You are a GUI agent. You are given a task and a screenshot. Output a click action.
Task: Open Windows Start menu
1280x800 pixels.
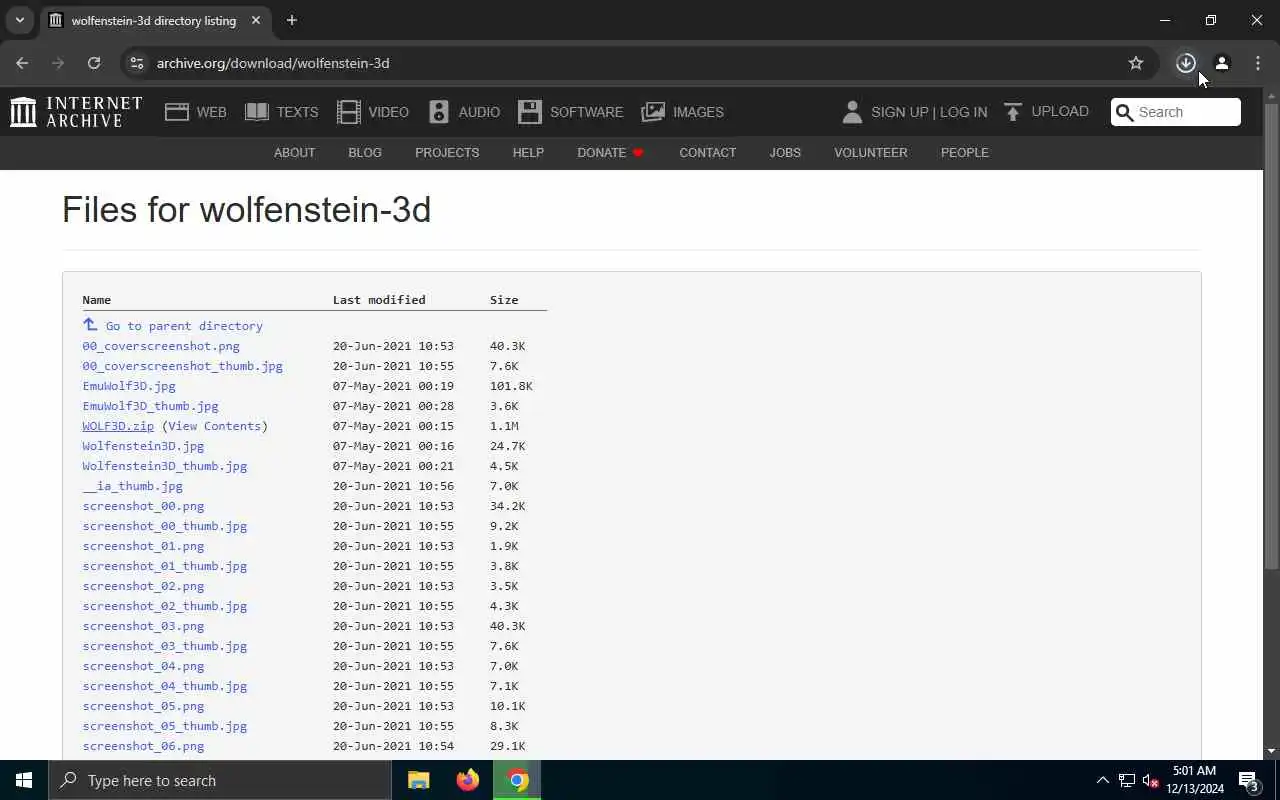24,780
